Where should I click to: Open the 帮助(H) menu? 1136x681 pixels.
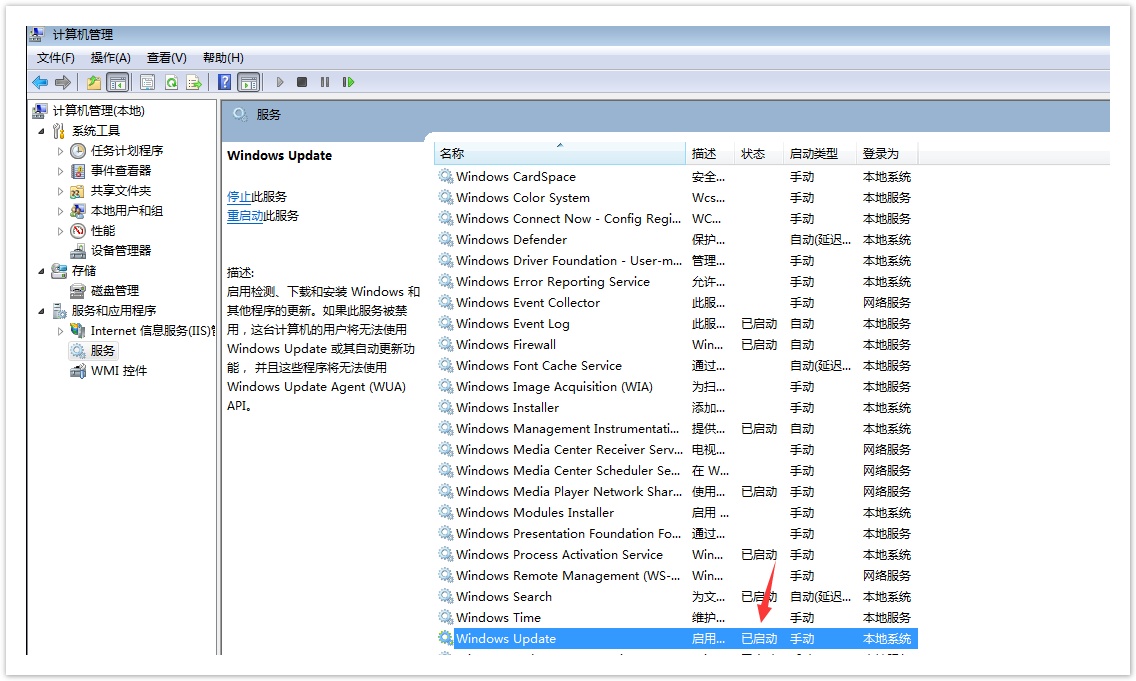(x=223, y=58)
